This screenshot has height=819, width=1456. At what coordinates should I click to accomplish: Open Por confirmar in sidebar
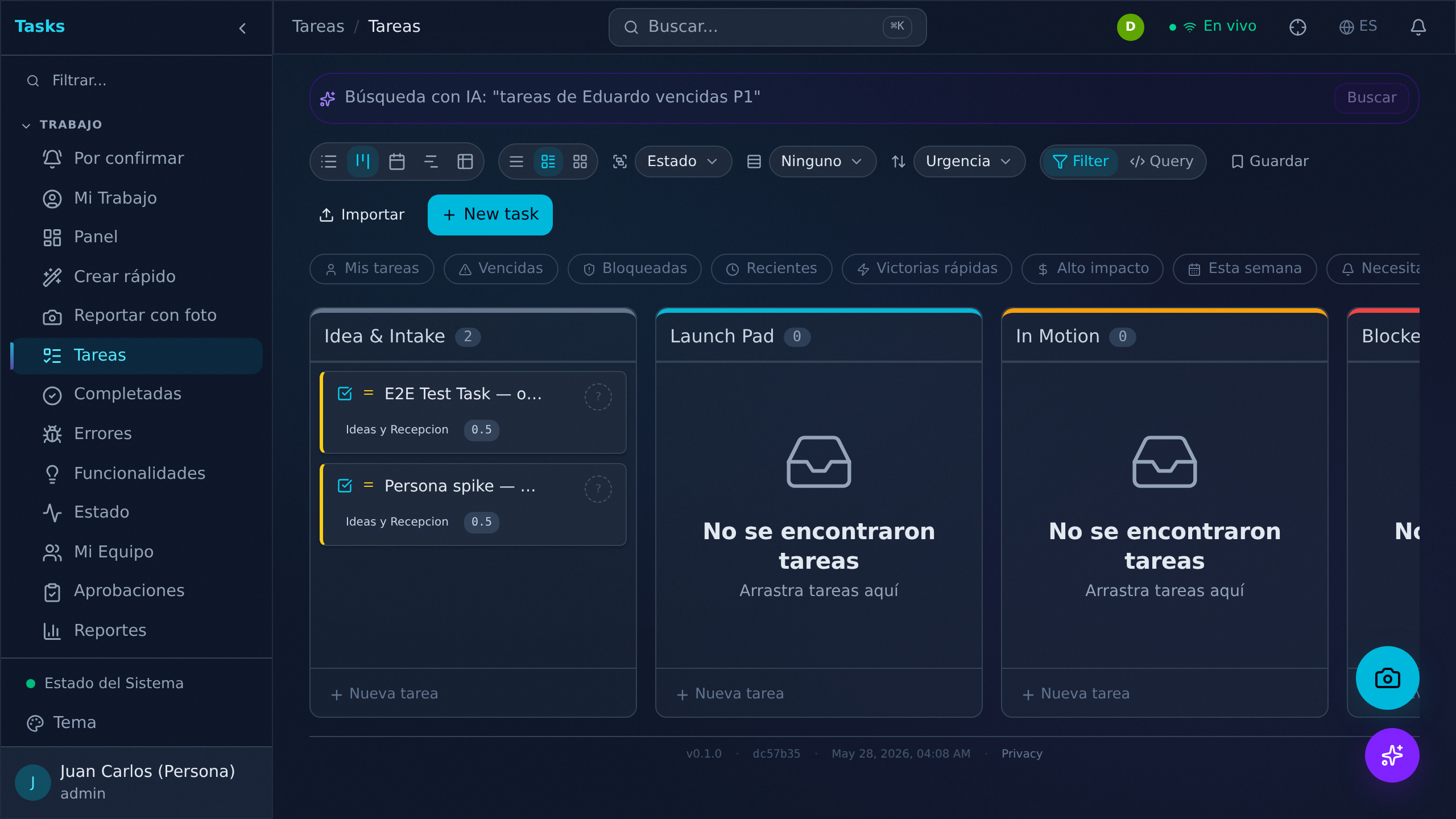coord(136,158)
